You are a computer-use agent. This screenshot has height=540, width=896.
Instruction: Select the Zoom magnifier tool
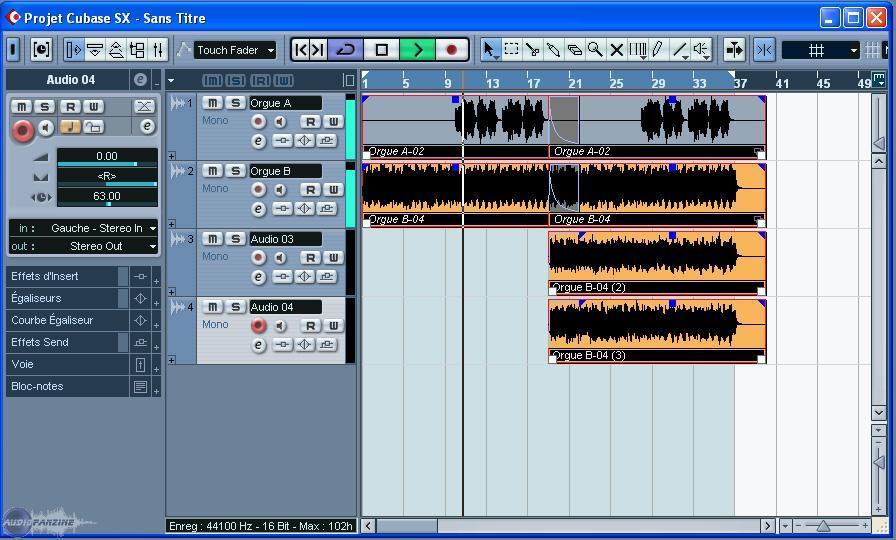click(x=595, y=50)
